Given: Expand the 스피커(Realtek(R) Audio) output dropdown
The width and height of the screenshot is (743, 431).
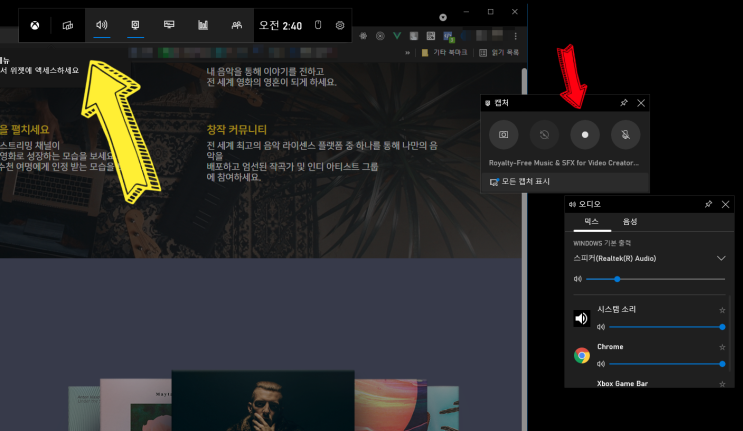Looking at the screenshot, I should point(721,259).
